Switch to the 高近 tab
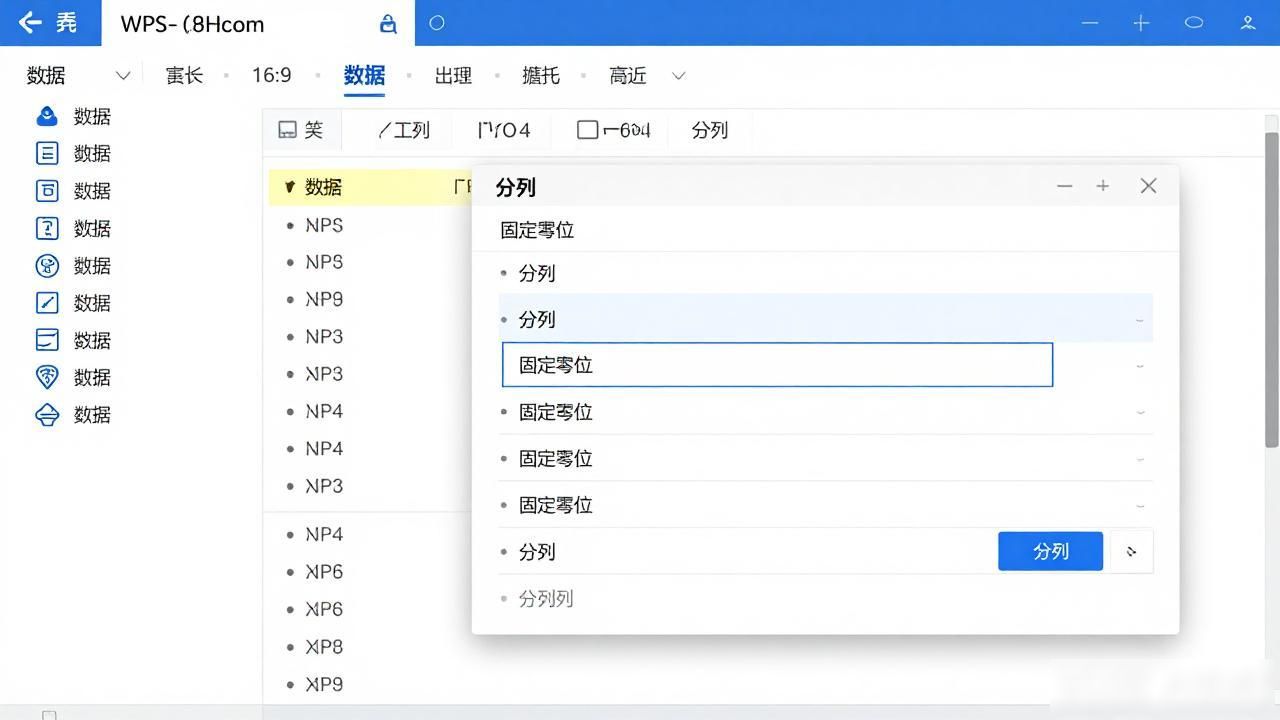Viewport: 1280px width, 720px height. [x=628, y=76]
